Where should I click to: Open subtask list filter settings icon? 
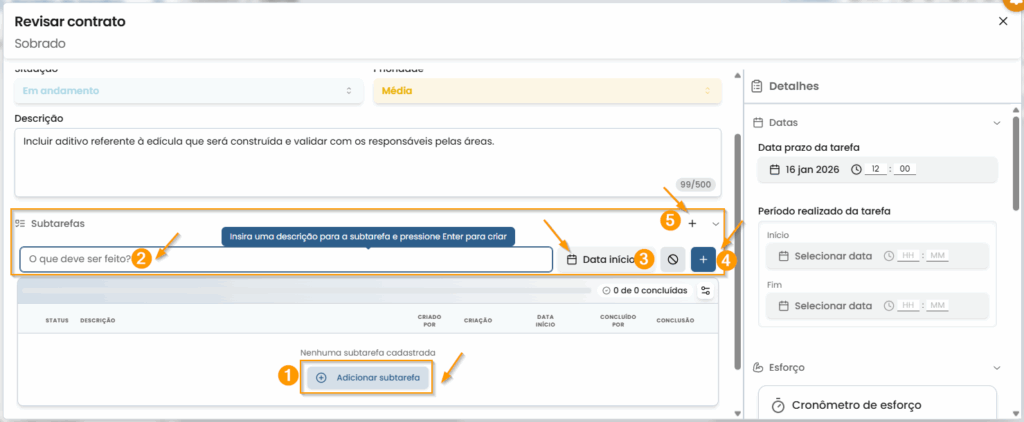coord(705,291)
